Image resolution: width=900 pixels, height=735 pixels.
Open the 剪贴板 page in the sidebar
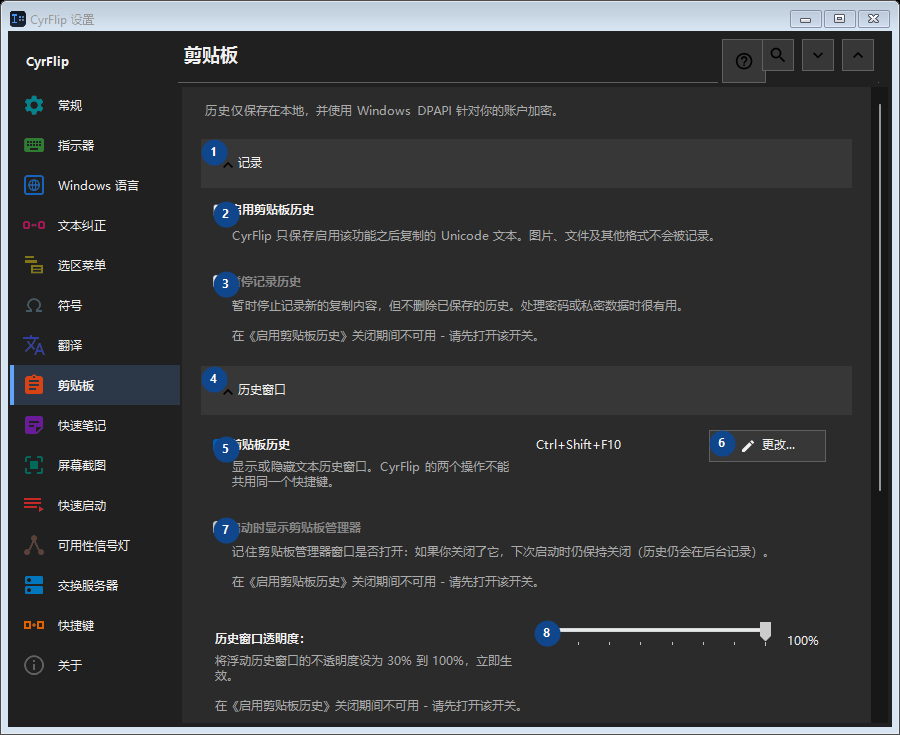pos(95,385)
